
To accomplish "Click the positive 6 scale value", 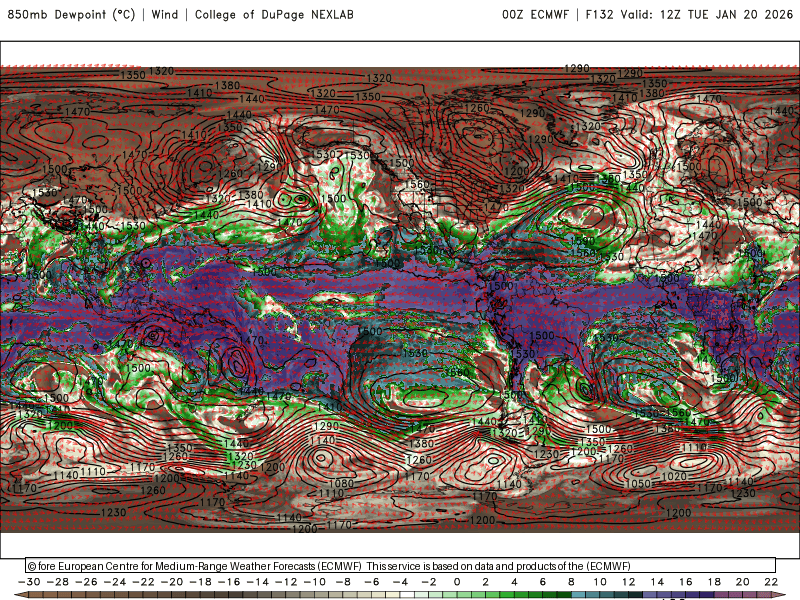I will tap(542, 582).
